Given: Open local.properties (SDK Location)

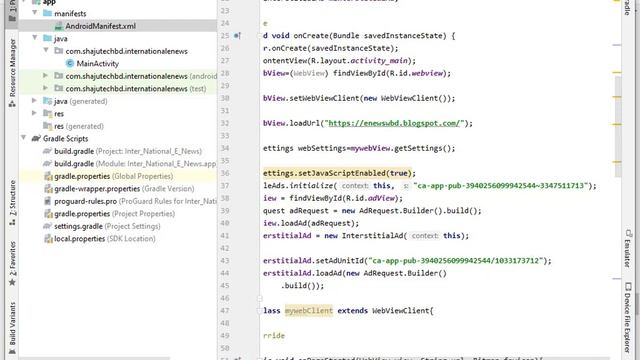Looking at the screenshot, I should coord(104,239).
